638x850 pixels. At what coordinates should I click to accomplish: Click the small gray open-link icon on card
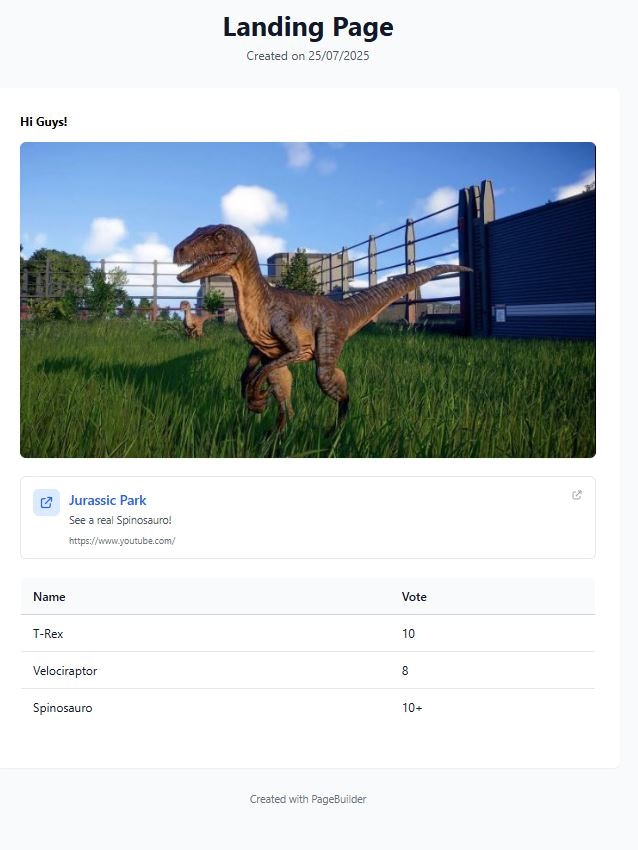pyautogui.click(x=577, y=495)
